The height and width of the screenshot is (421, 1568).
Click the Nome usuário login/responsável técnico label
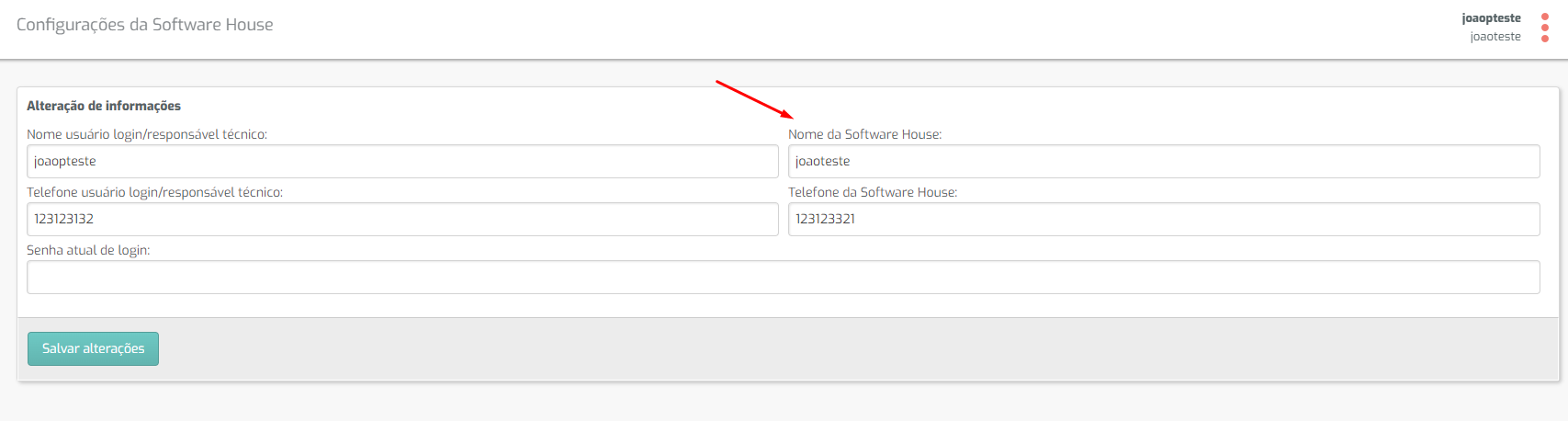147,134
